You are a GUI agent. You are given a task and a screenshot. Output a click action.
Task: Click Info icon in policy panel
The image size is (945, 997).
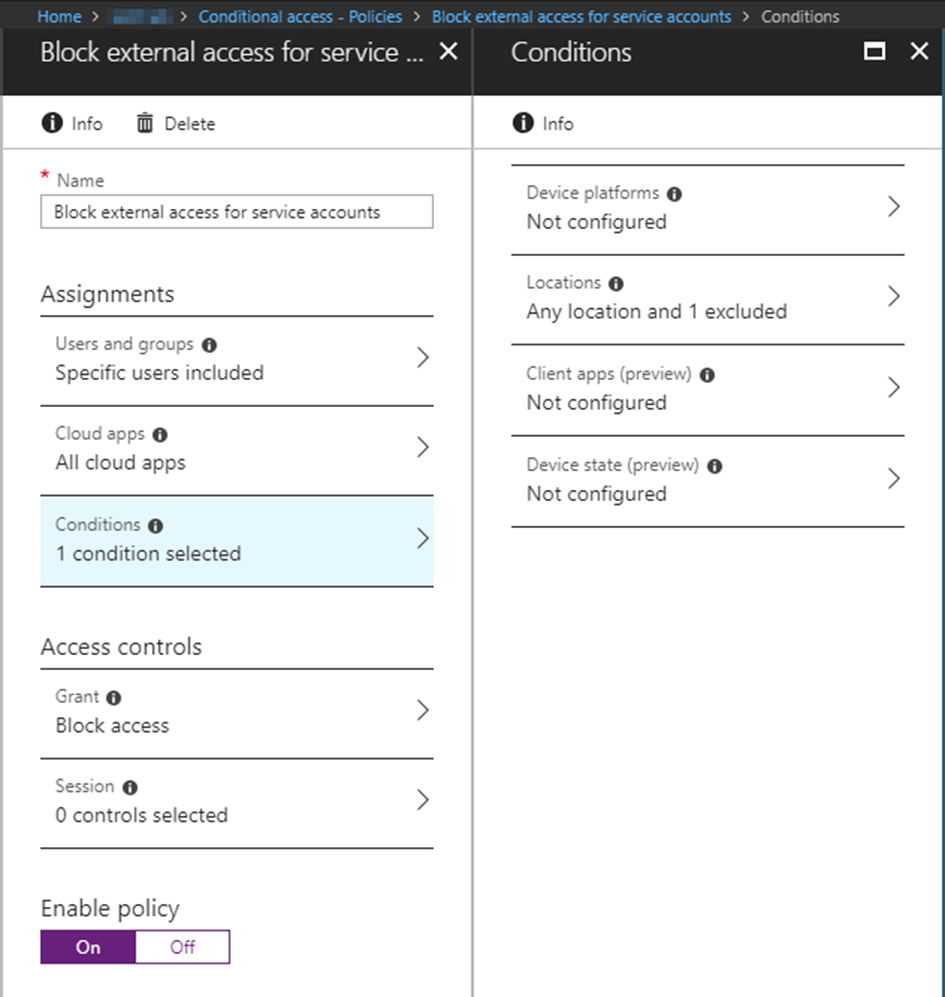[x=51, y=123]
